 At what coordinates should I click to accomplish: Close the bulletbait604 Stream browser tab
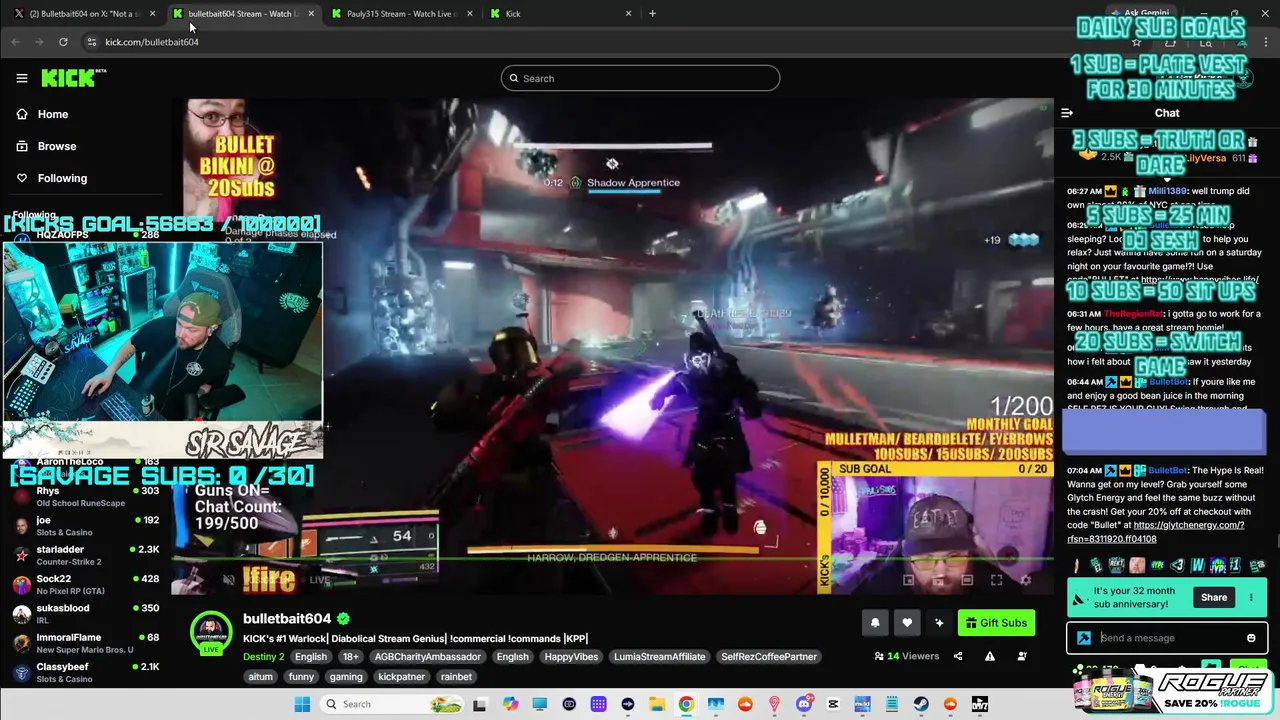click(x=311, y=14)
